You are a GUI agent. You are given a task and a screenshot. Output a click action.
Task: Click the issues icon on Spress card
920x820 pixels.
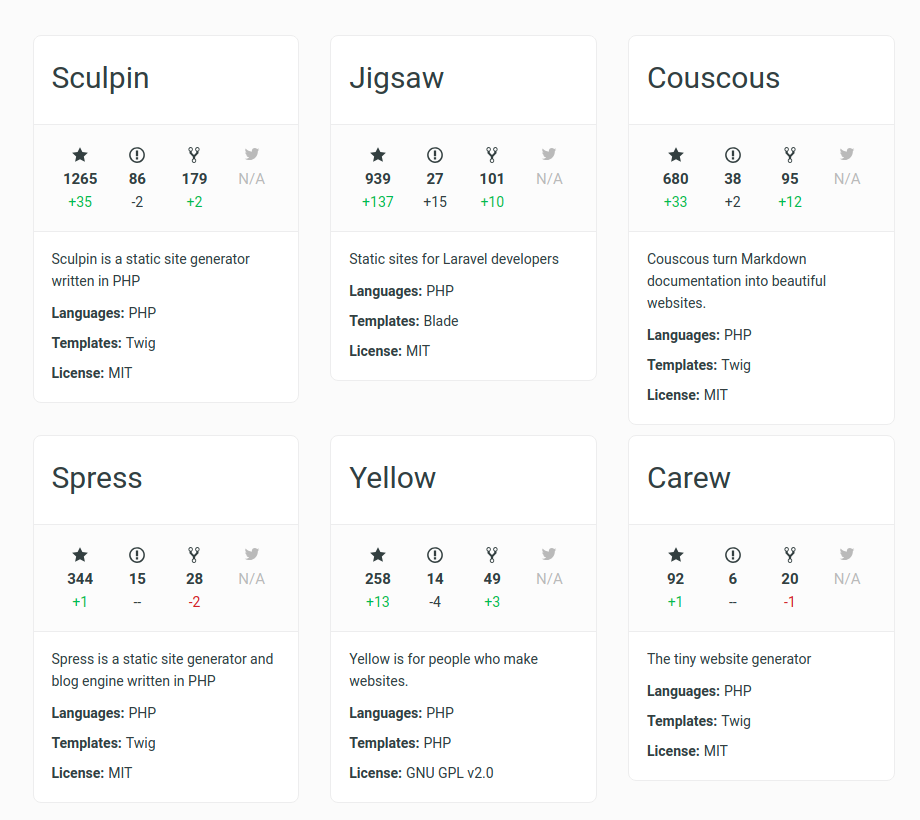point(137,555)
